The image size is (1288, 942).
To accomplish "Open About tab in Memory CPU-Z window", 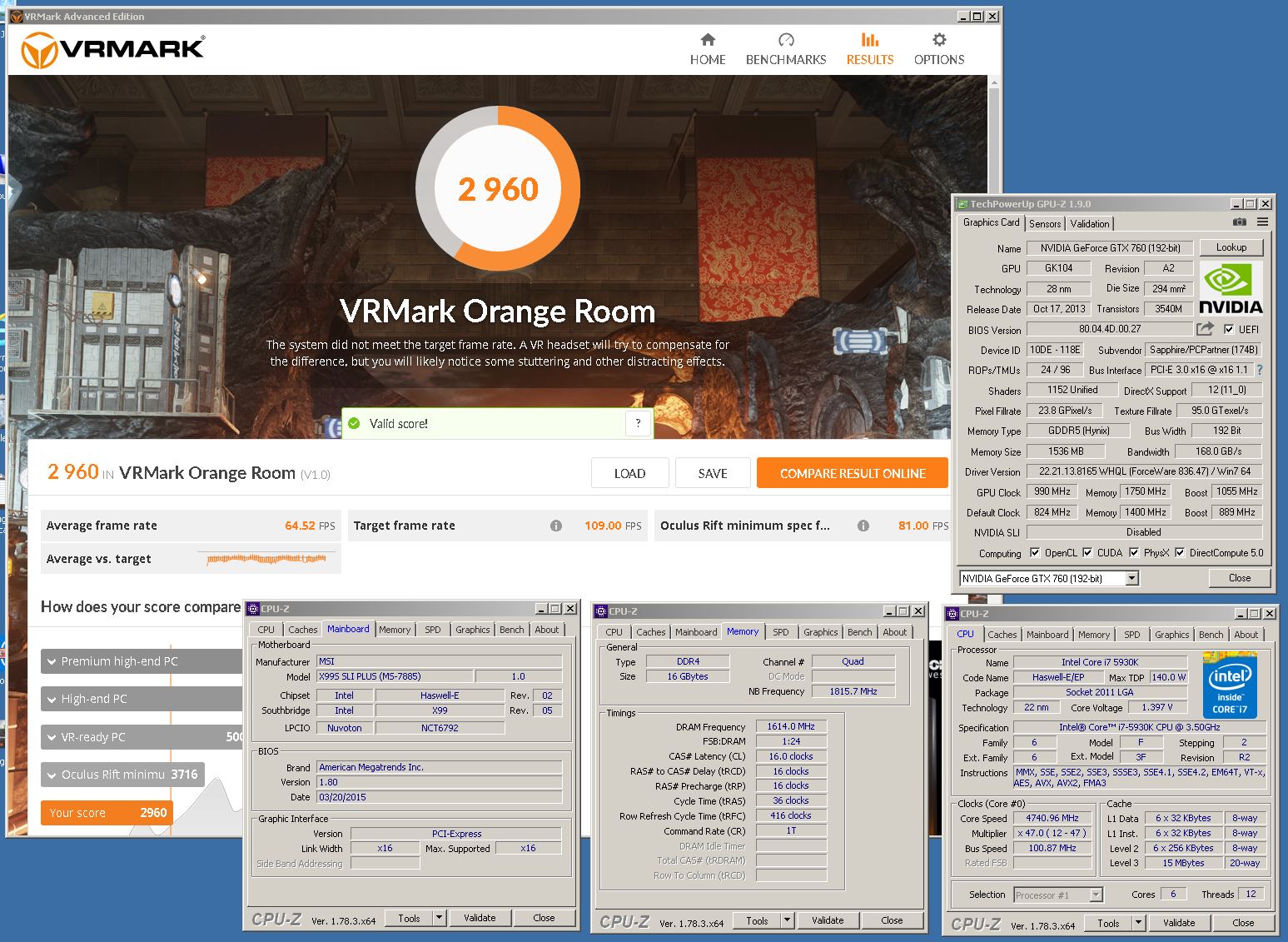I will click(x=895, y=632).
